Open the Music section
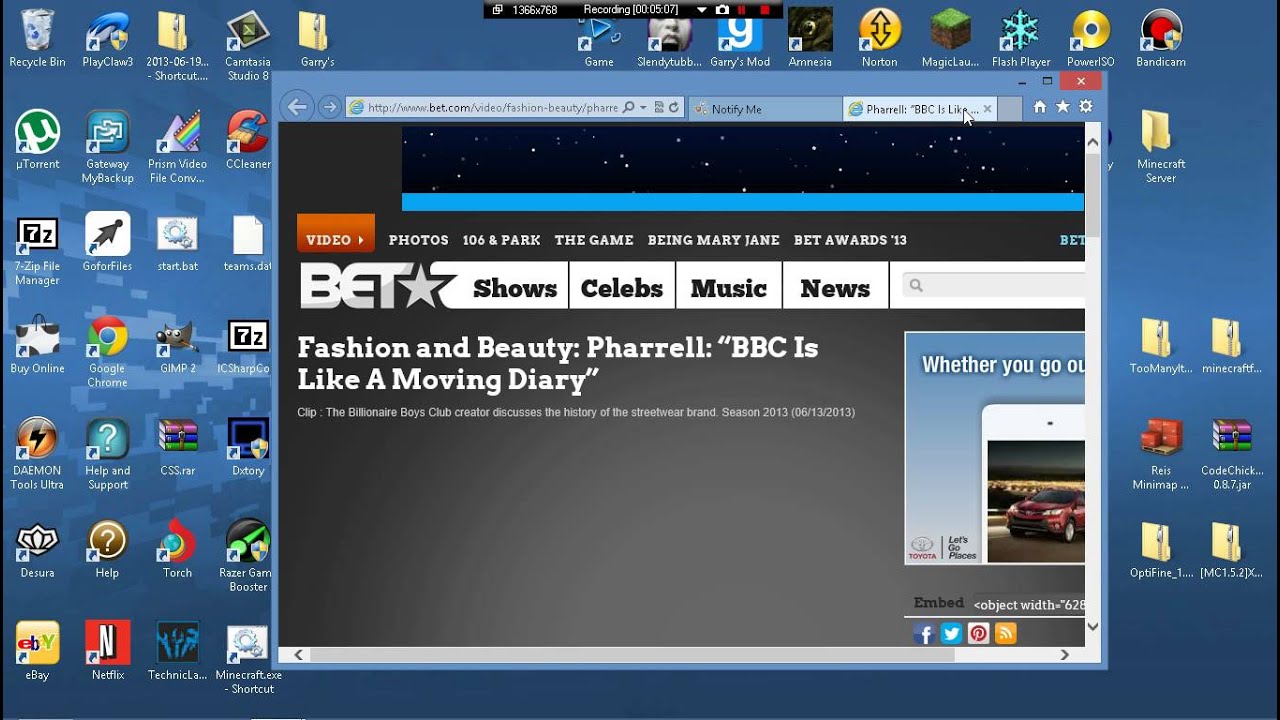 coord(729,288)
